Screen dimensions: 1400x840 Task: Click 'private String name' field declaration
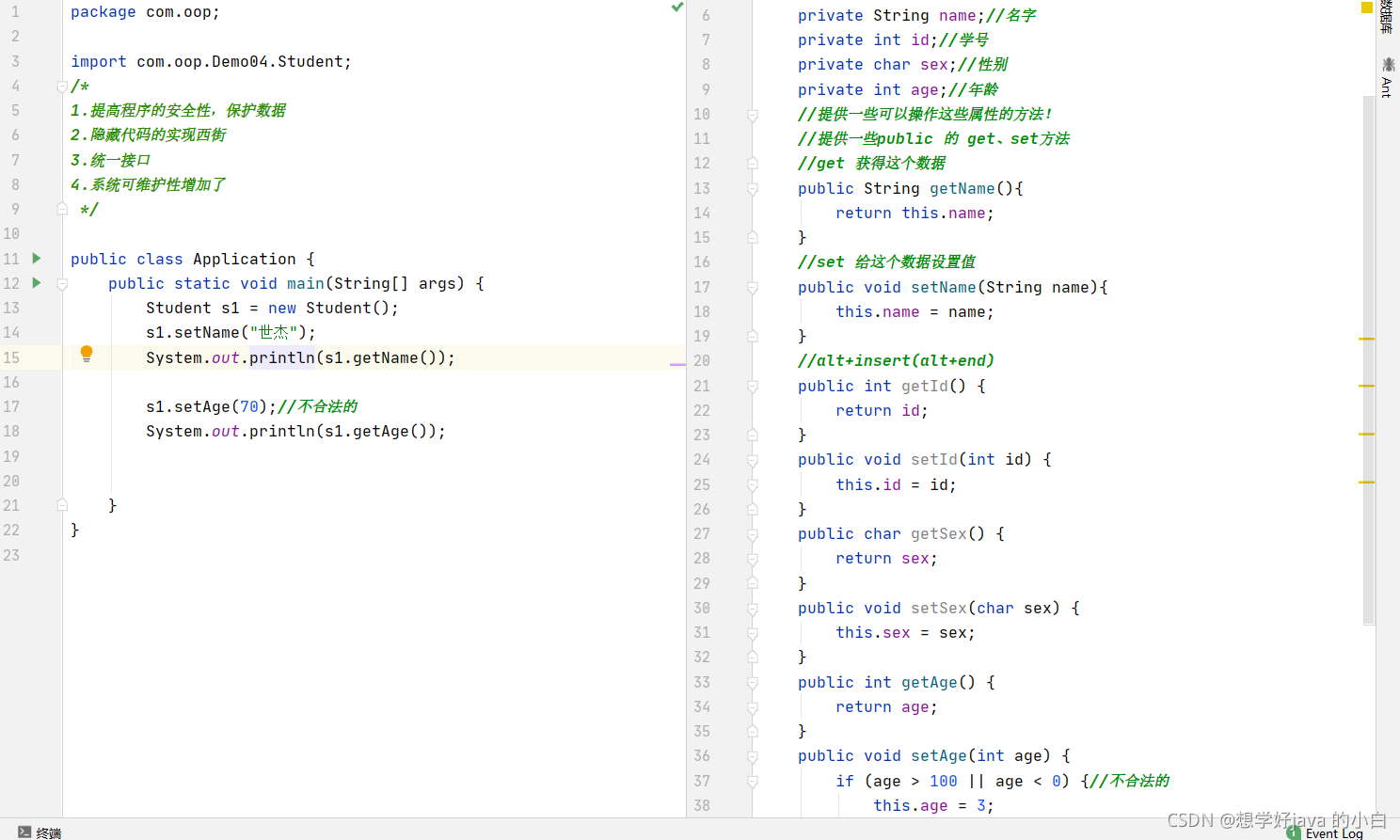890,16
